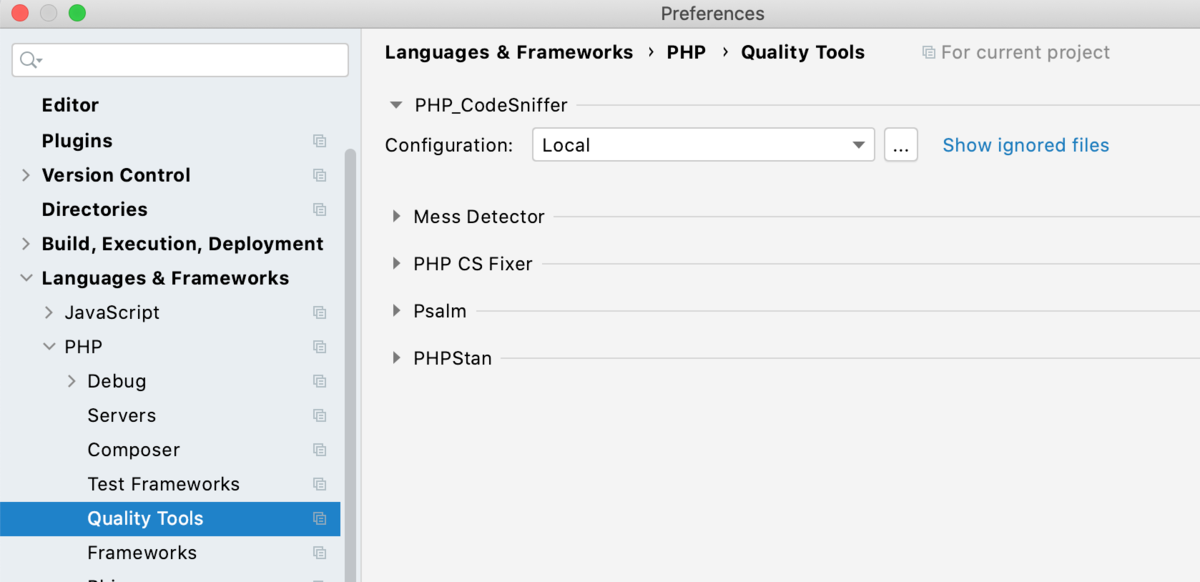1200x582 pixels.
Task: Select Test Frameworks under PHP
Action: point(164,484)
